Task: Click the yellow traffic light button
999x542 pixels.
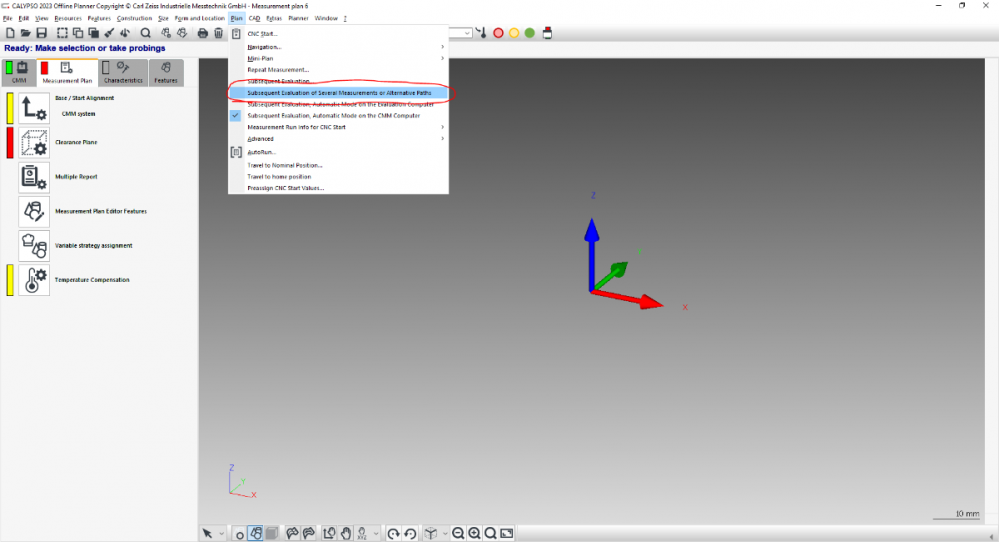Action: coord(514,33)
